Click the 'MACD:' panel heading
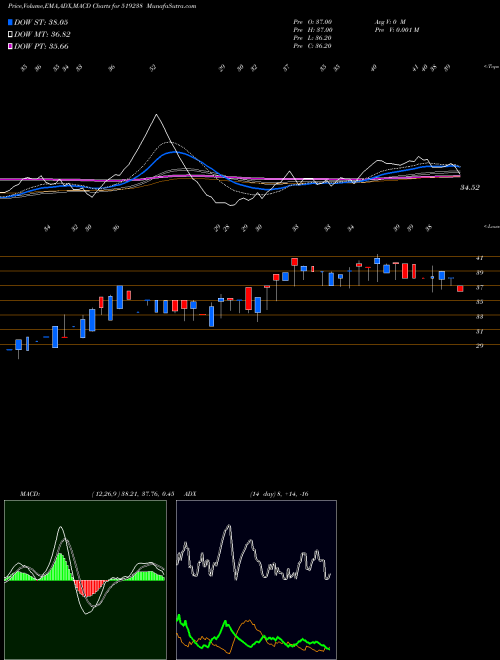The height and width of the screenshot is (660, 500). click(30, 494)
